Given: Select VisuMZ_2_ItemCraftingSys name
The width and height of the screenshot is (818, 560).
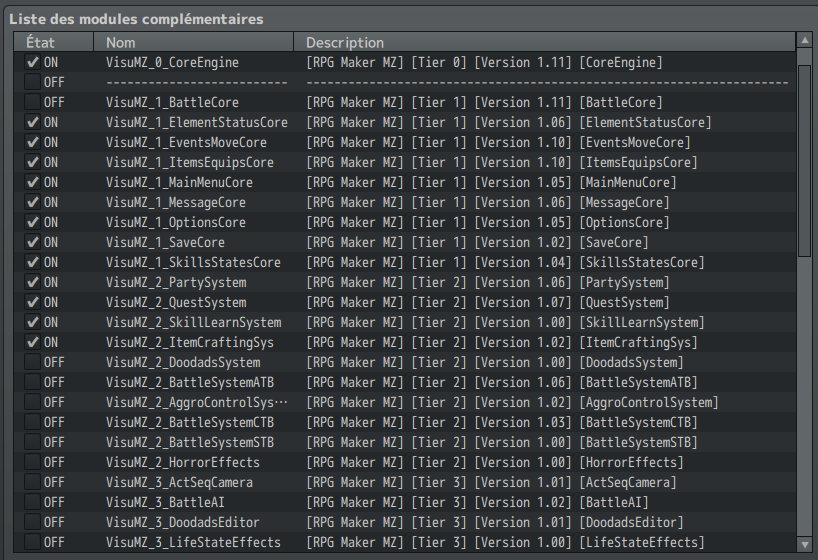Looking at the screenshot, I should click(x=190, y=342).
